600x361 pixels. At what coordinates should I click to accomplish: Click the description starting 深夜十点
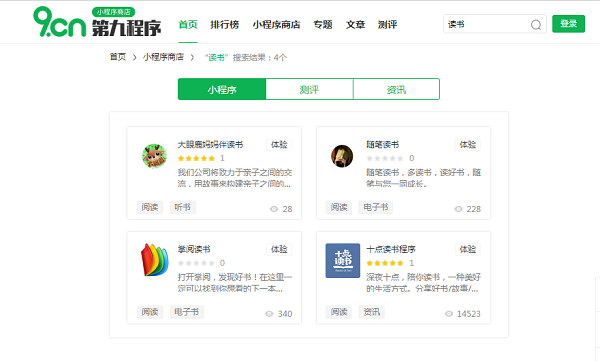point(423,283)
